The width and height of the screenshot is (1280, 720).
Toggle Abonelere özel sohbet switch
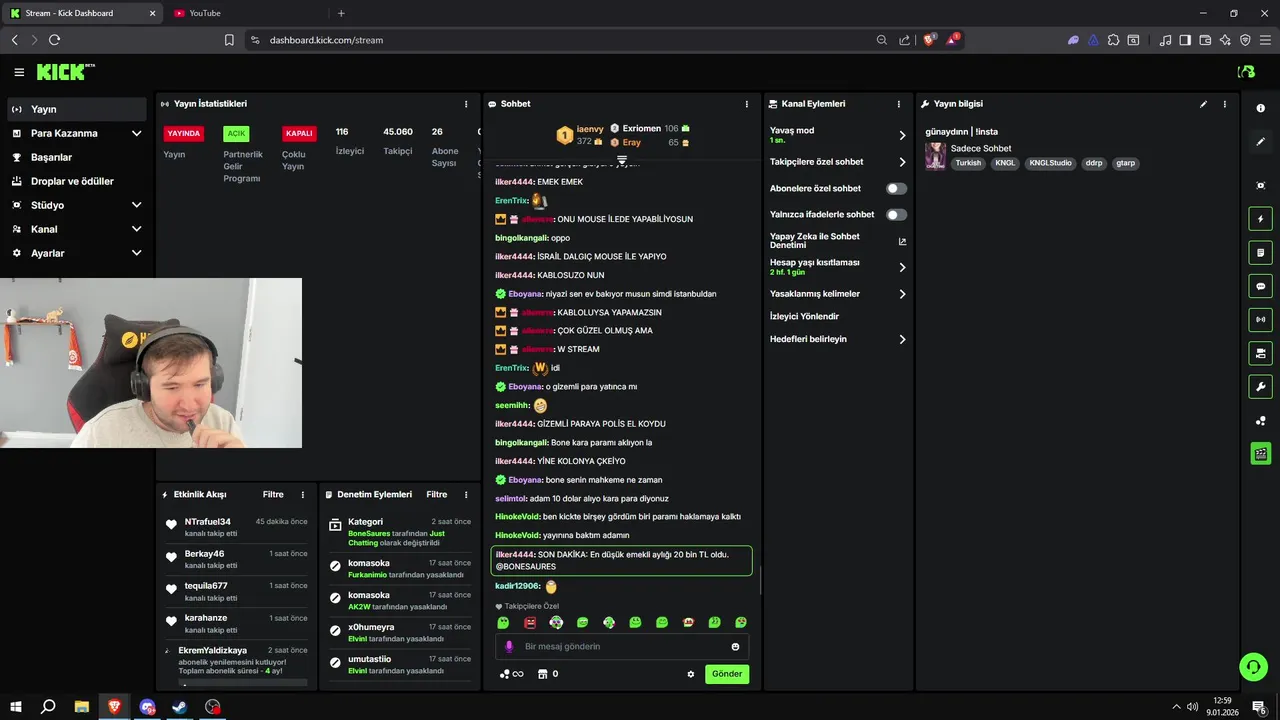click(896, 188)
